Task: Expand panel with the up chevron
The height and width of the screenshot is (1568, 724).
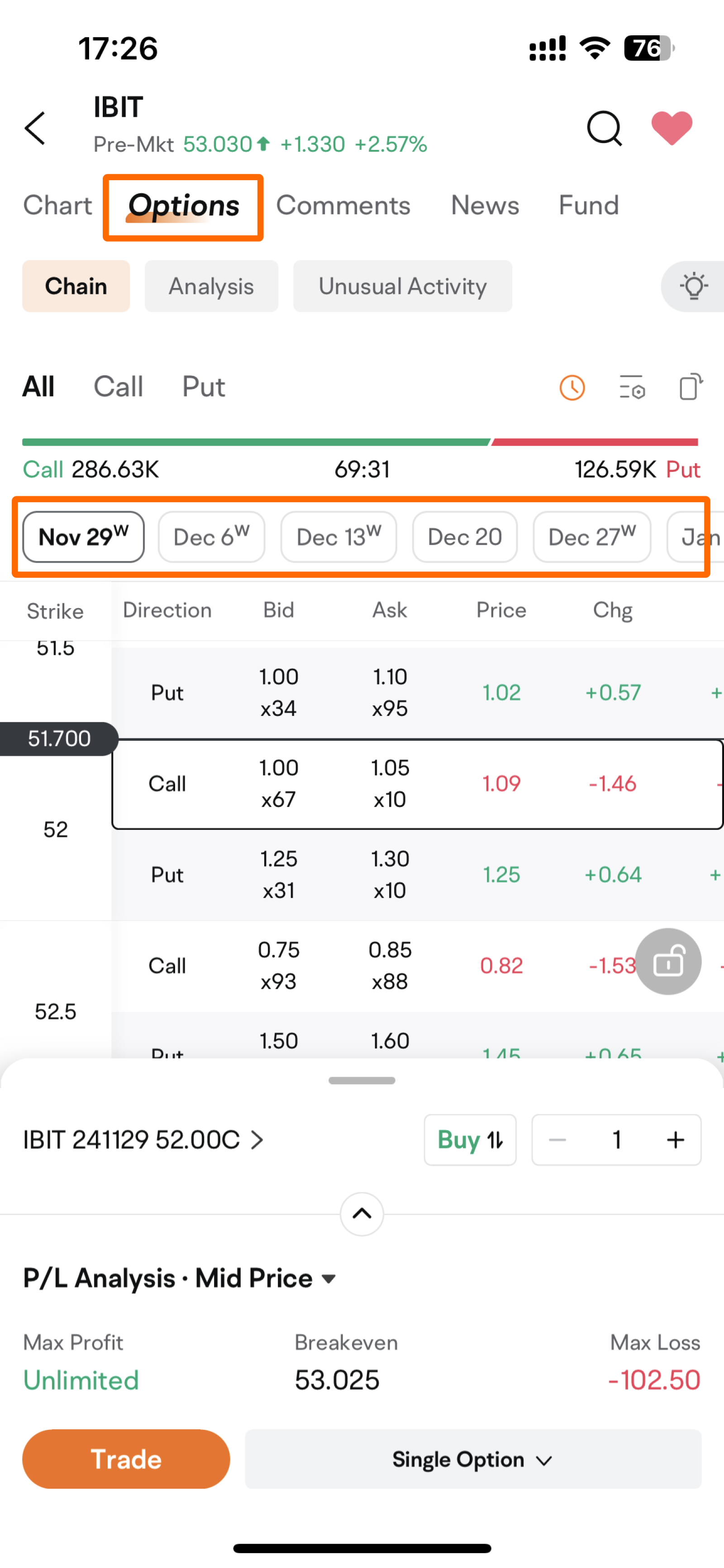Action: pyautogui.click(x=362, y=1214)
